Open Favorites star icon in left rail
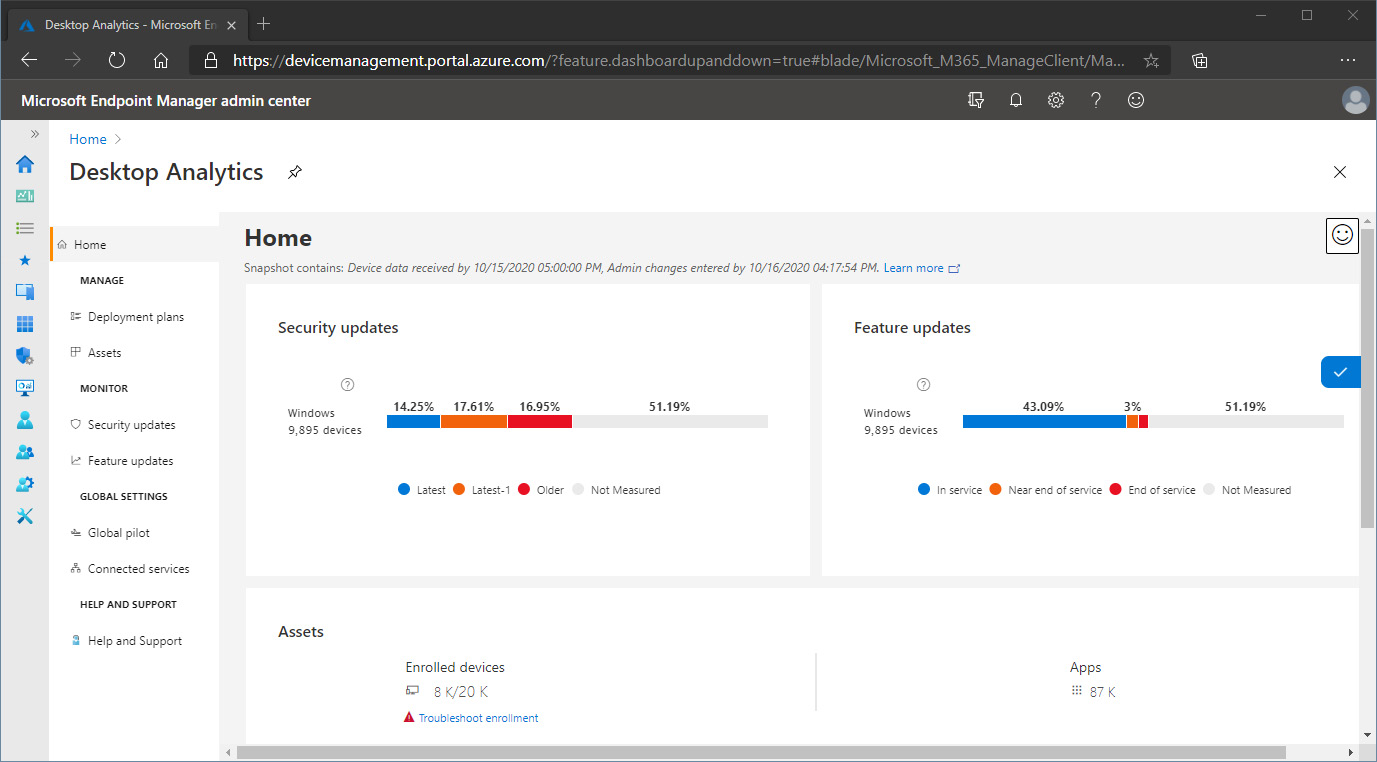 [25, 260]
